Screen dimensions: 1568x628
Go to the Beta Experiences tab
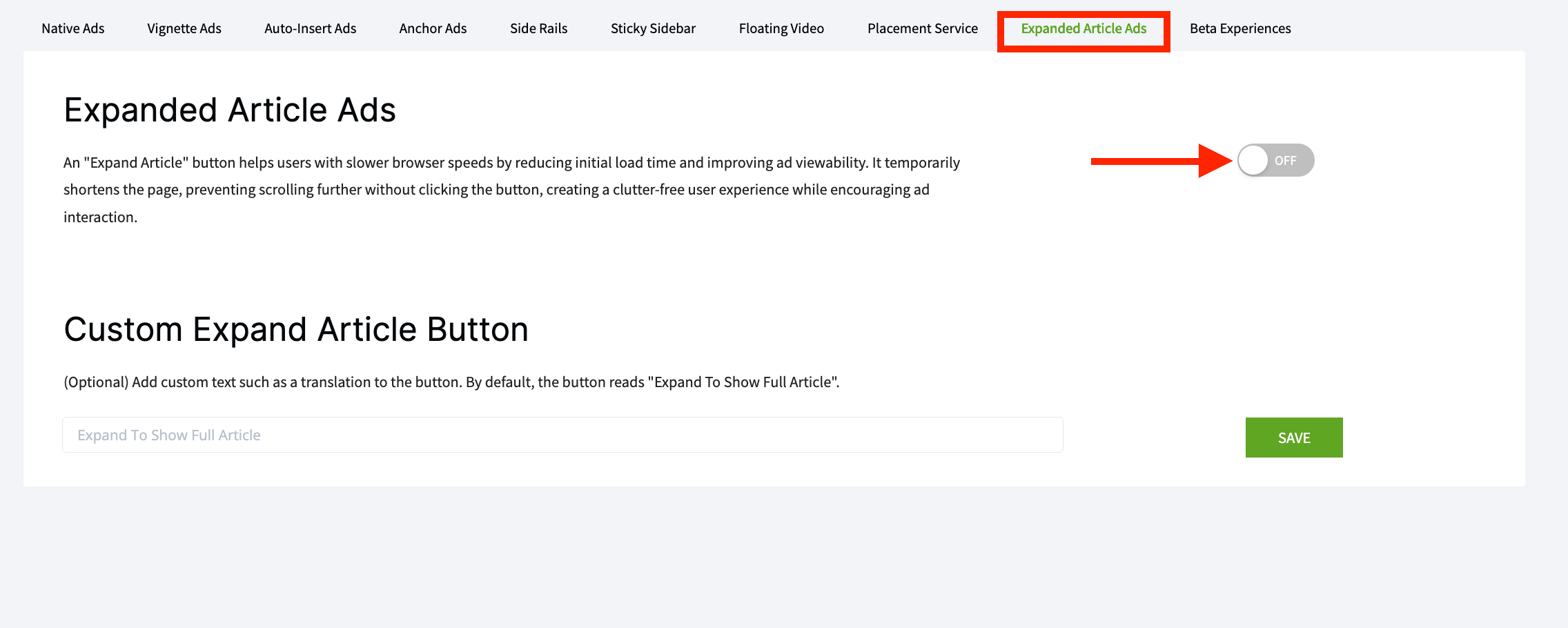pos(1240,28)
